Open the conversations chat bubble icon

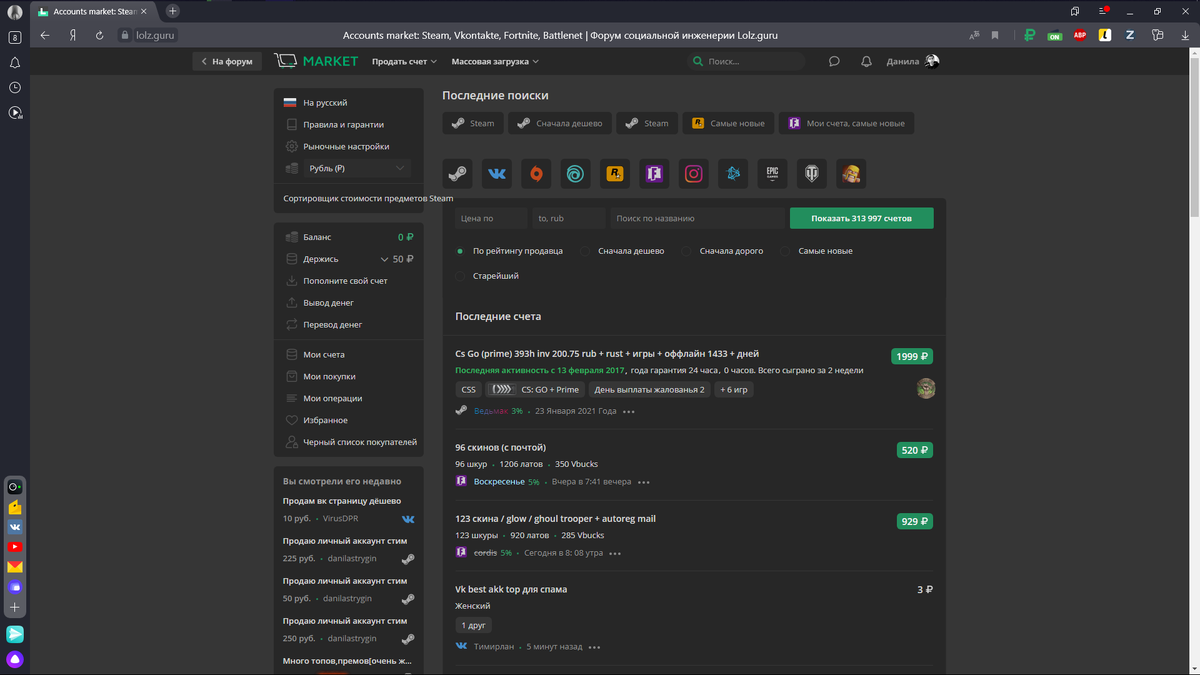tap(834, 61)
